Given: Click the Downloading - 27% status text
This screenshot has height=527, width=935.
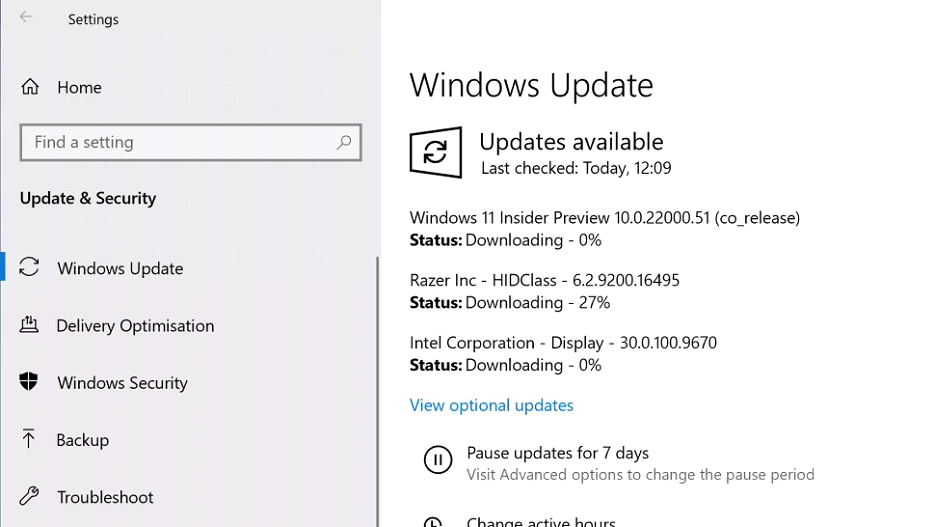Looking at the screenshot, I should (x=538, y=303).
